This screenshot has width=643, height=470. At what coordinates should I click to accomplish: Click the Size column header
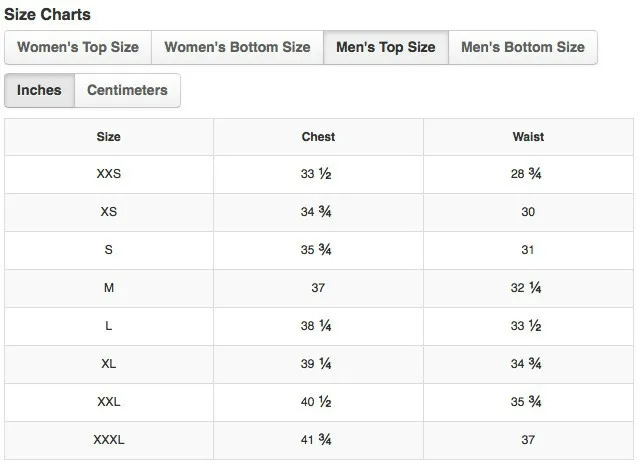(x=109, y=137)
